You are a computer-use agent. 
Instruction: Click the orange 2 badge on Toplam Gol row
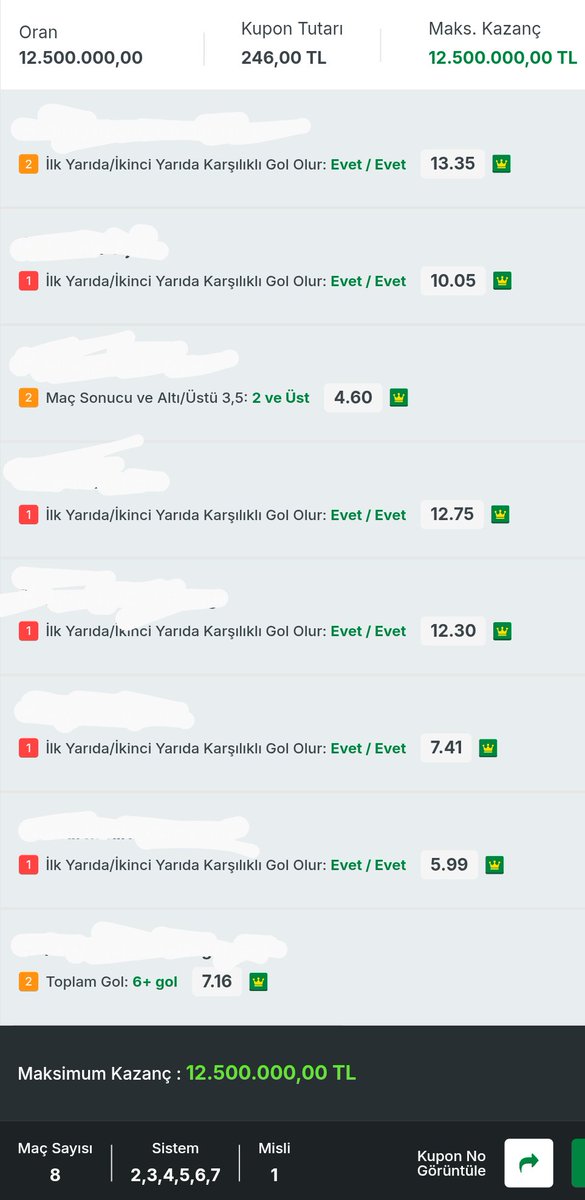click(28, 982)
